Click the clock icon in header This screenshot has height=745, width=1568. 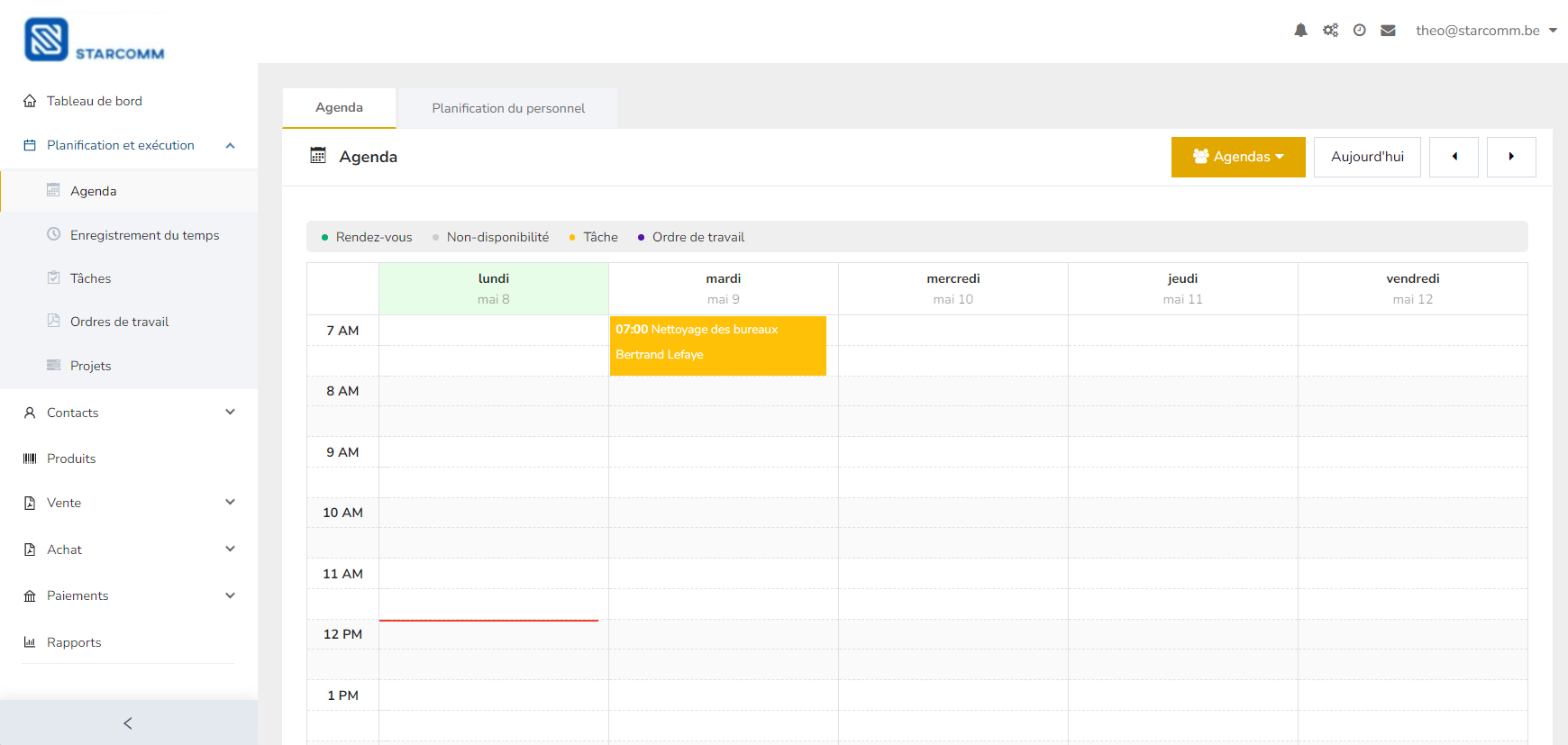pyautogui.click(x=1360, y=31)
